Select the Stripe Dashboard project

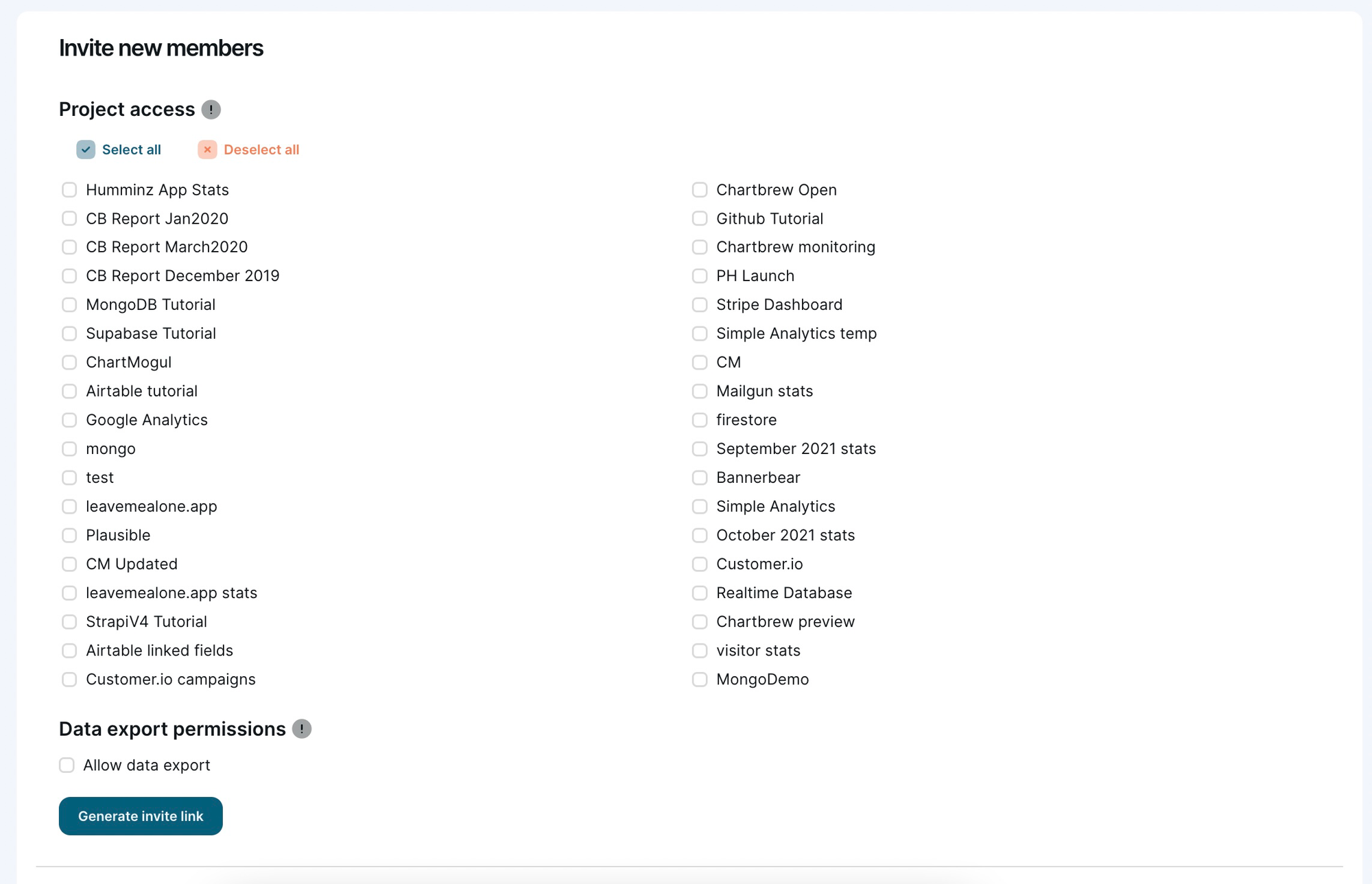(x=699, y=304)
